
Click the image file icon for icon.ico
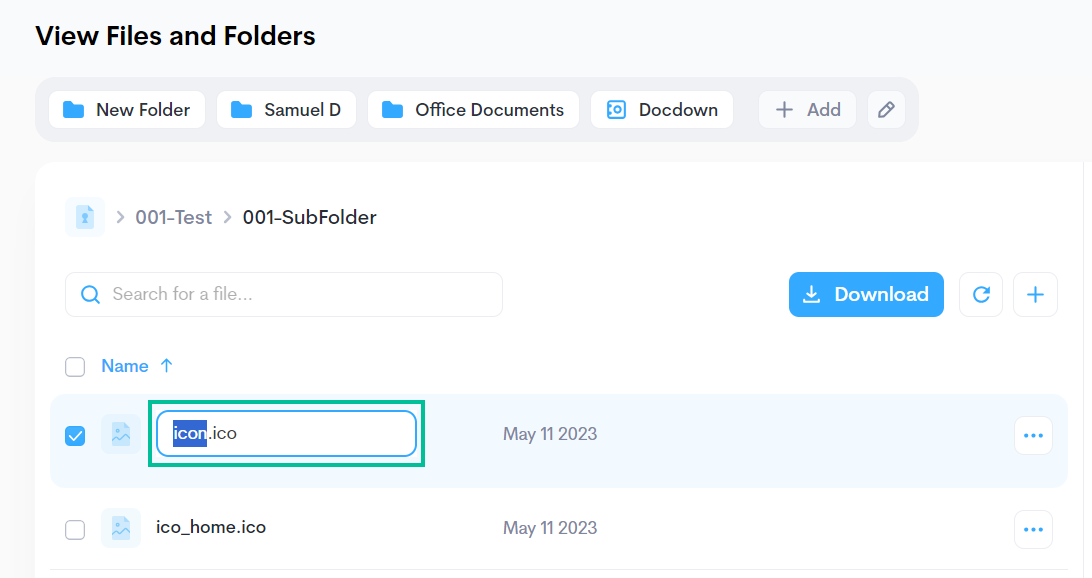point(120,435)
